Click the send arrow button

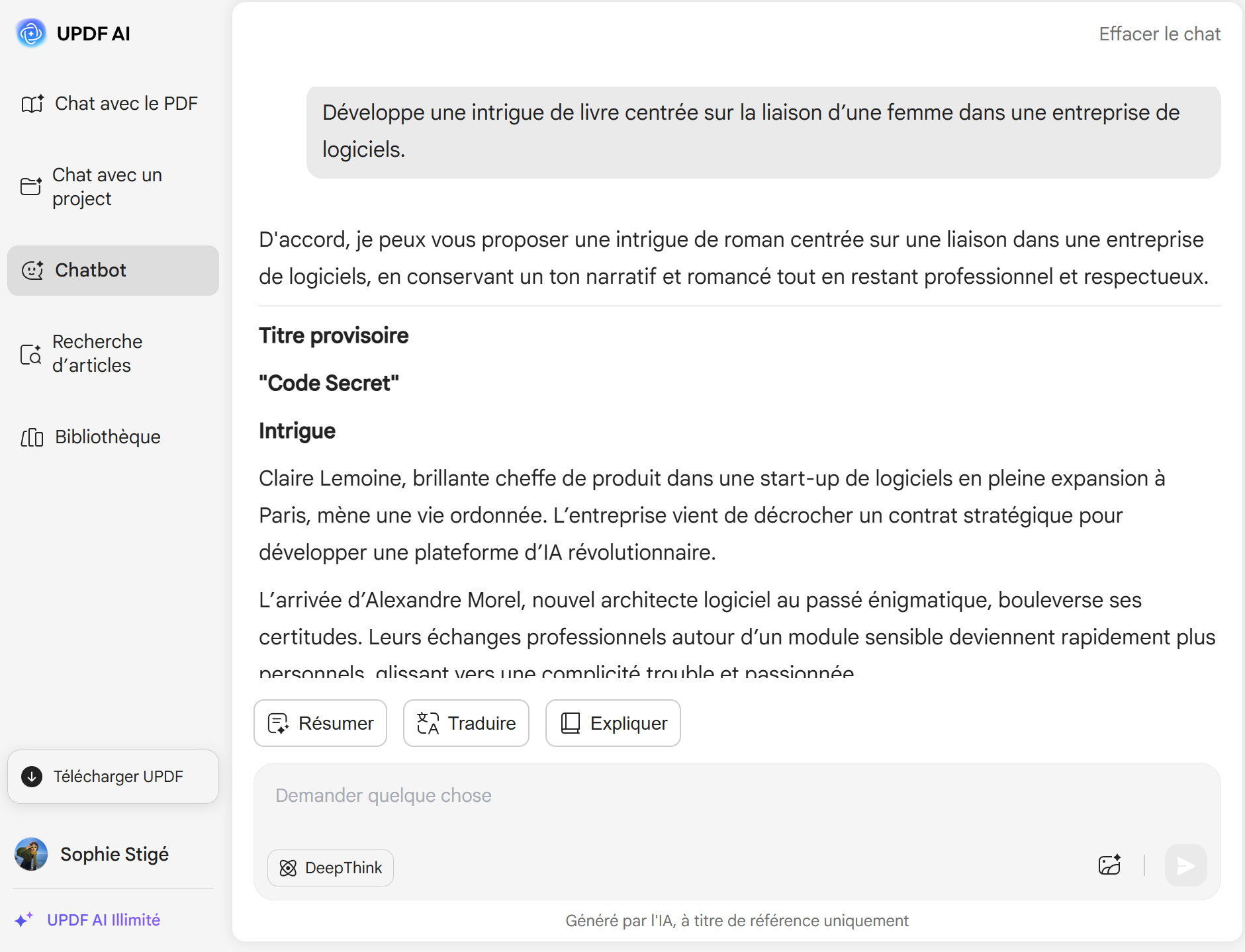click(x=1185, y=865)
